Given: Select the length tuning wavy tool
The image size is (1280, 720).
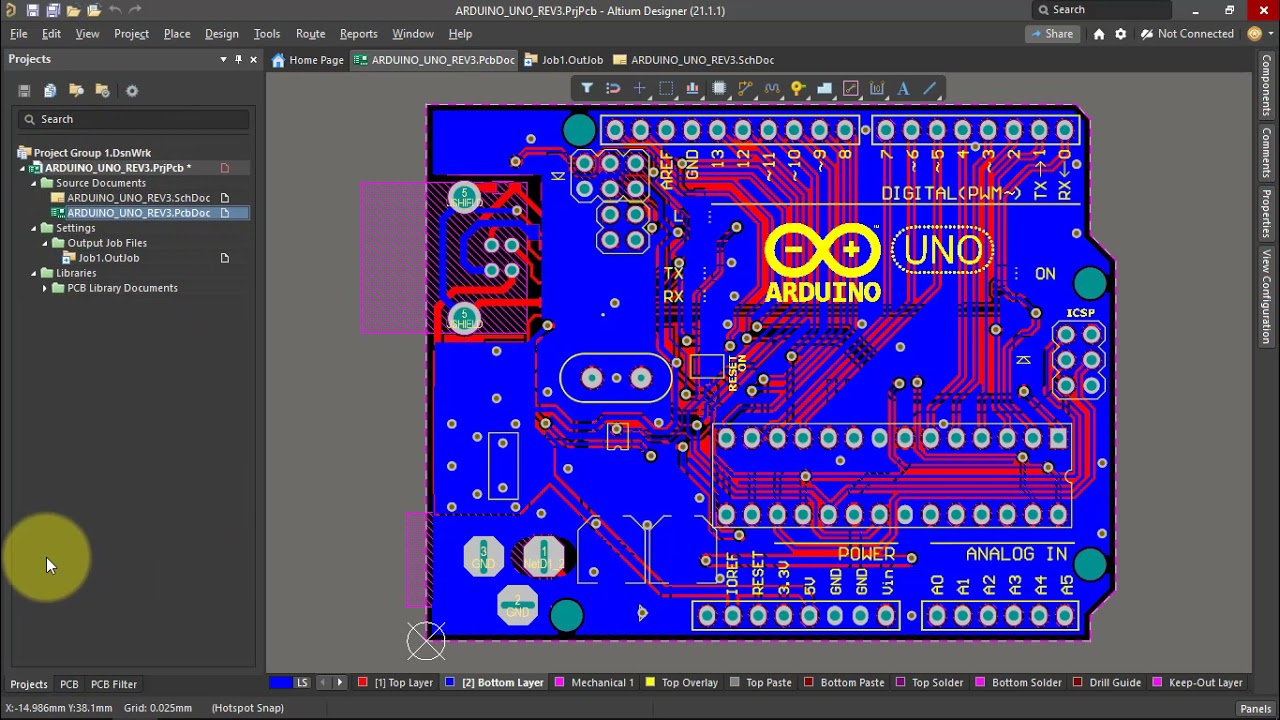Looking at the screenshot, I should (x=772, y=89).
